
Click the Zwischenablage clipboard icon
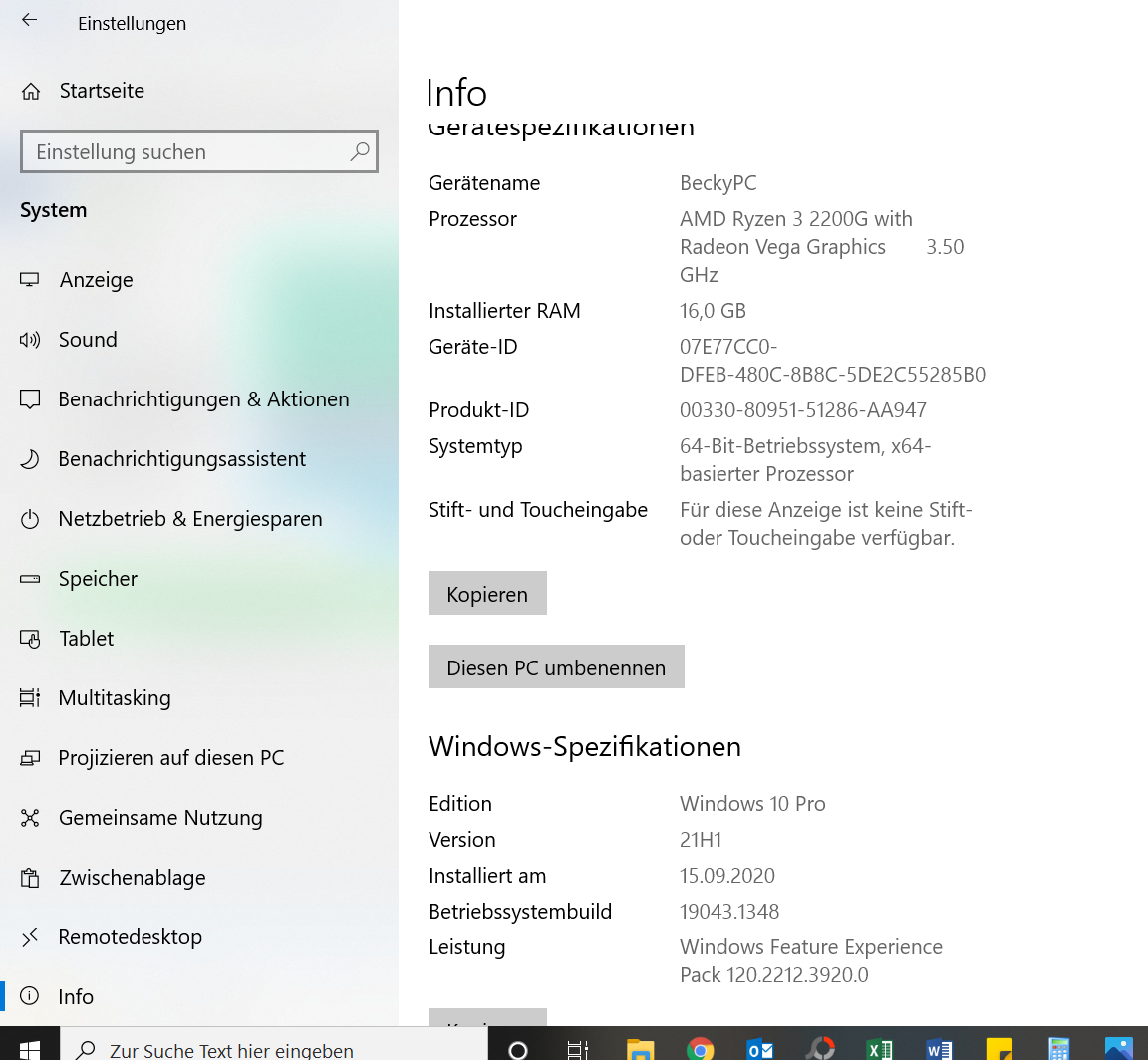tap(29, 878)
